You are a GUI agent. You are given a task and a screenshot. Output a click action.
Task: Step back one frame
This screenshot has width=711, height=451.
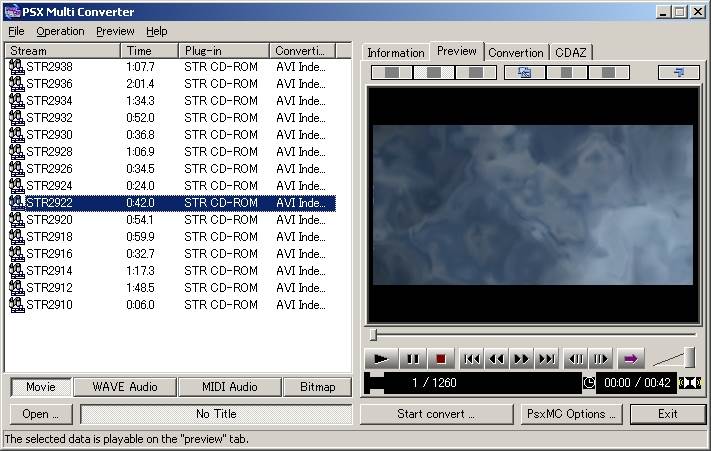click(576, 359)
